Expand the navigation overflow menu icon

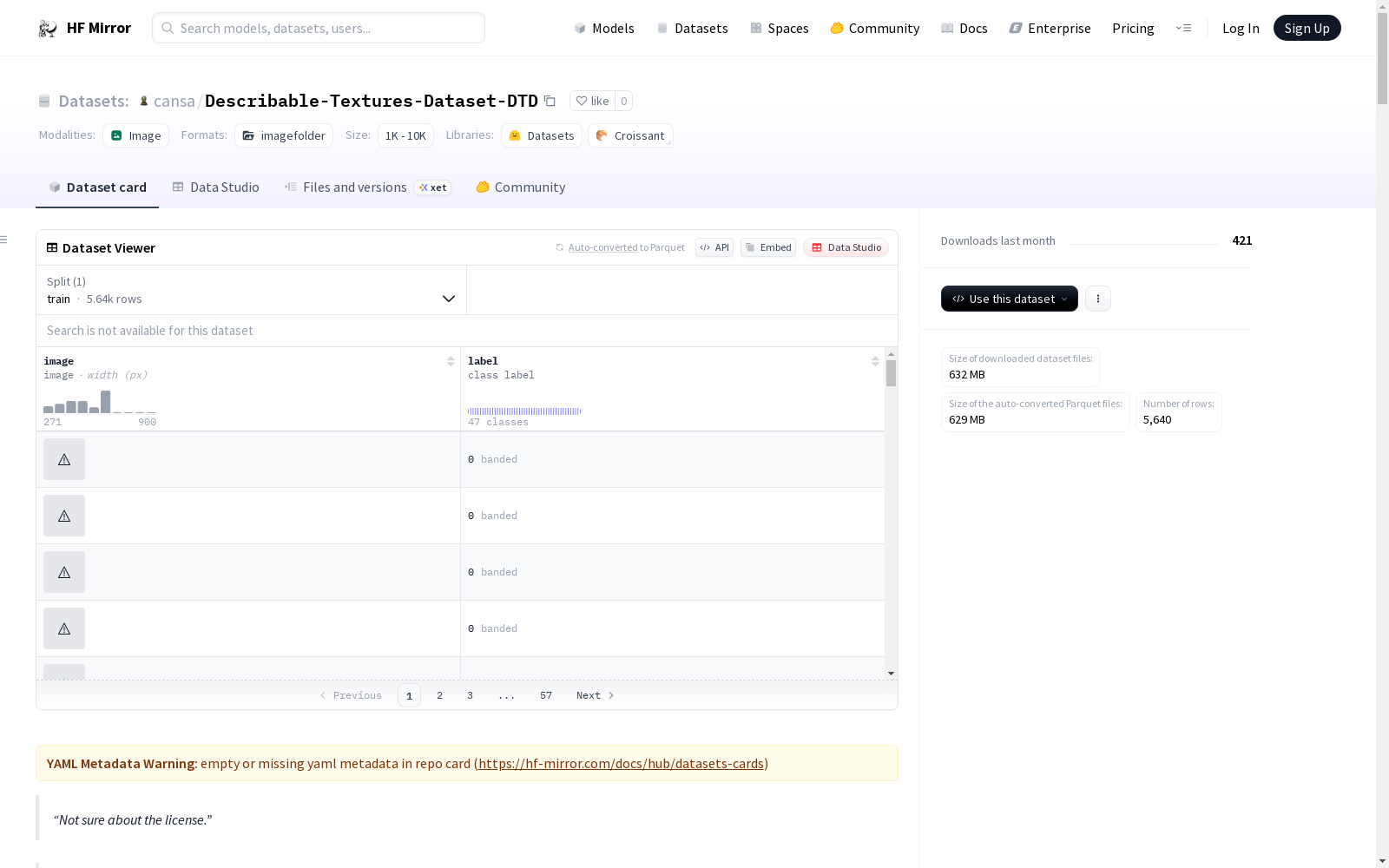1183,29
